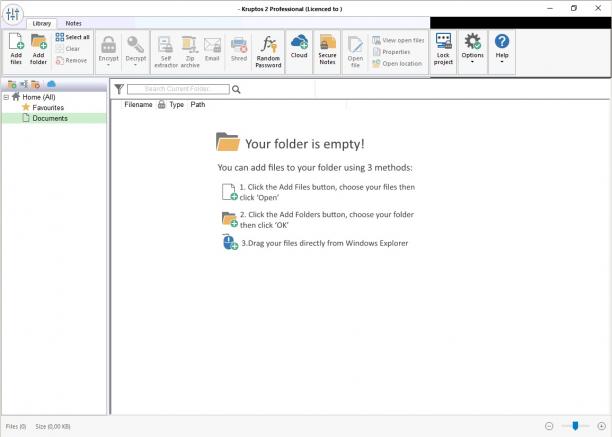The image size is (612, 437).
Task: Click Lock project
Action: [x=443, y=49]
